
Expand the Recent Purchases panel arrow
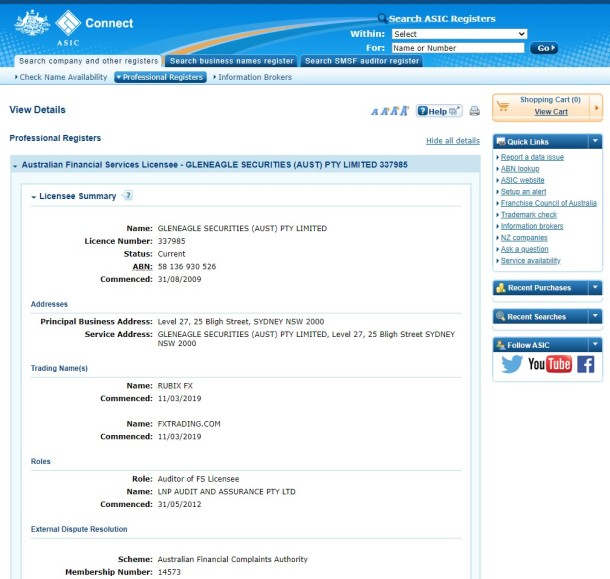click(x=595, y=288)
